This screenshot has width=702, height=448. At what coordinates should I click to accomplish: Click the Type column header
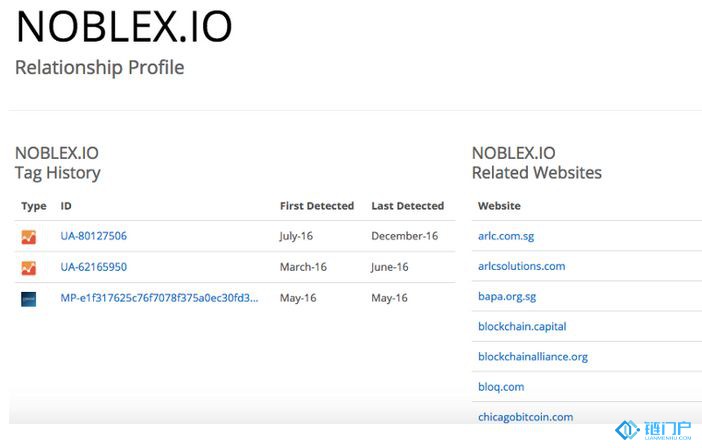[x=34, y=206]
